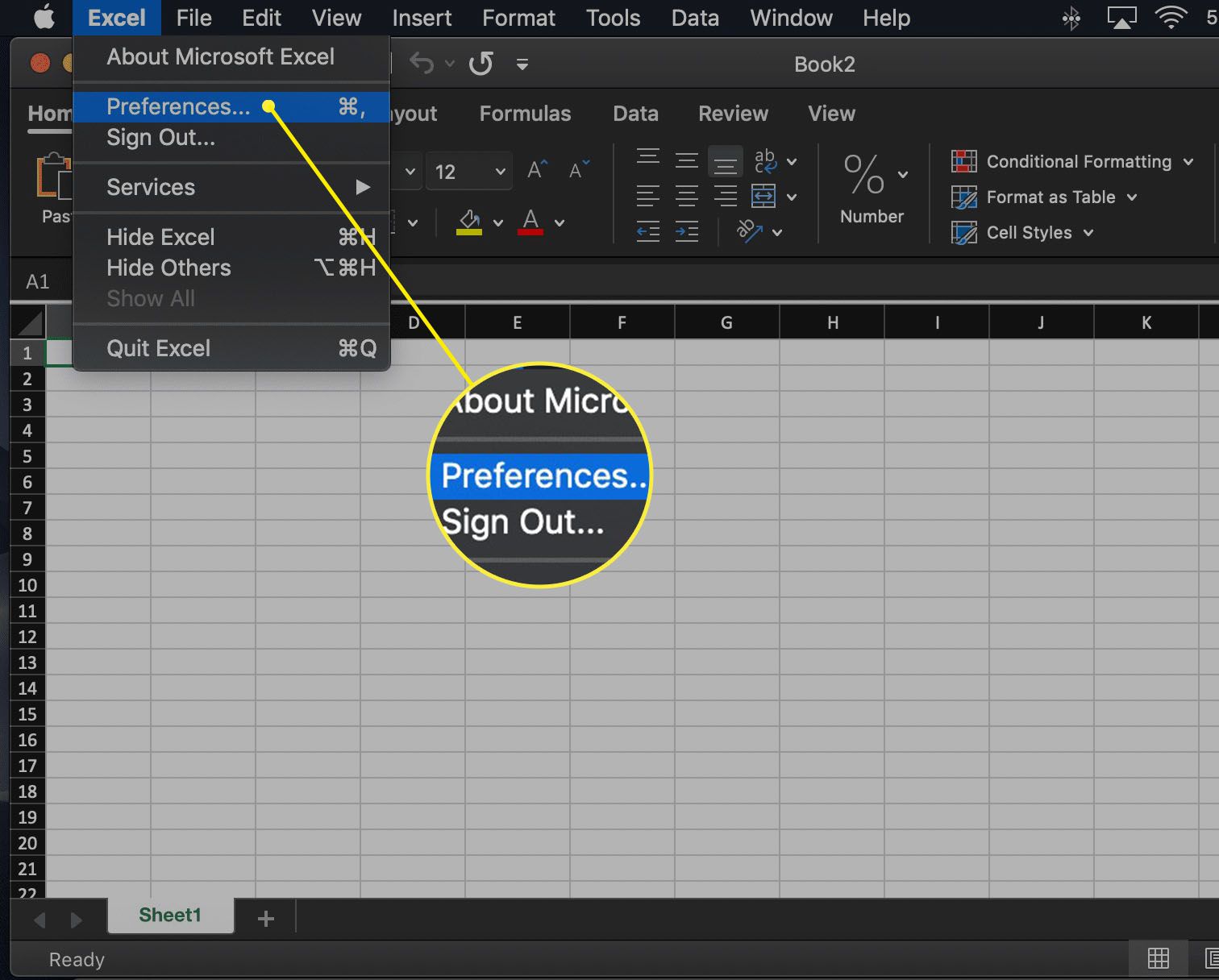
Task: Decrease the cell indent
Action: [648, 232]
